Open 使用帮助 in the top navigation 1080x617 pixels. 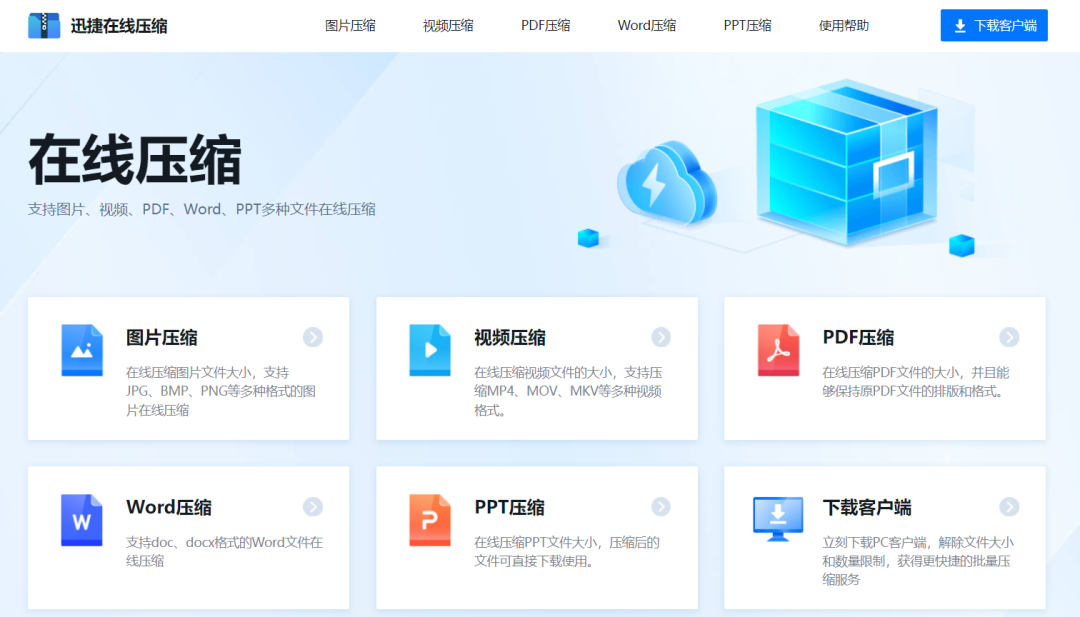[x=844, y=25]
